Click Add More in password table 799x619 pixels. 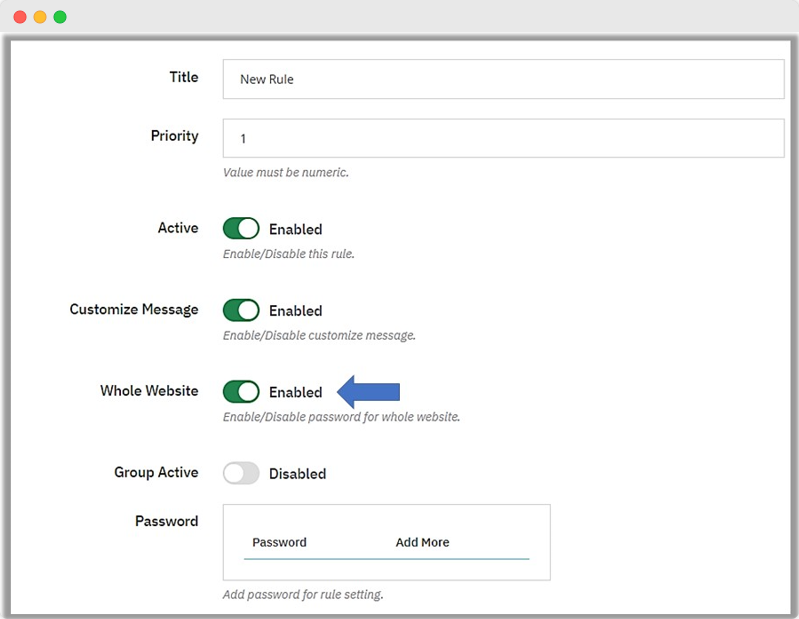click(x=422, y=542)
